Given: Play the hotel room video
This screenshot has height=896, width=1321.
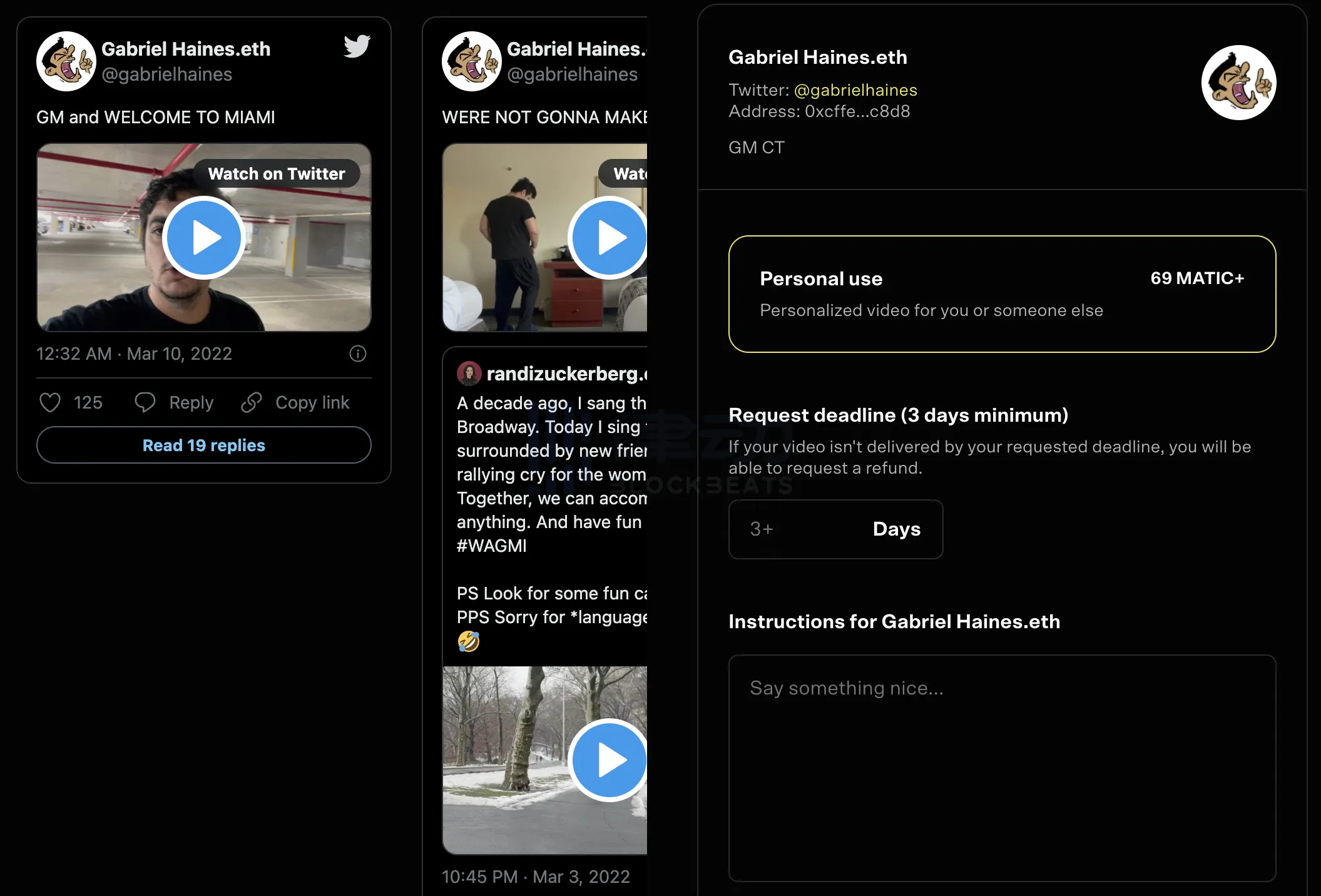Looking at the screenshot, I should pyautogui.click(x=609, y=238).
